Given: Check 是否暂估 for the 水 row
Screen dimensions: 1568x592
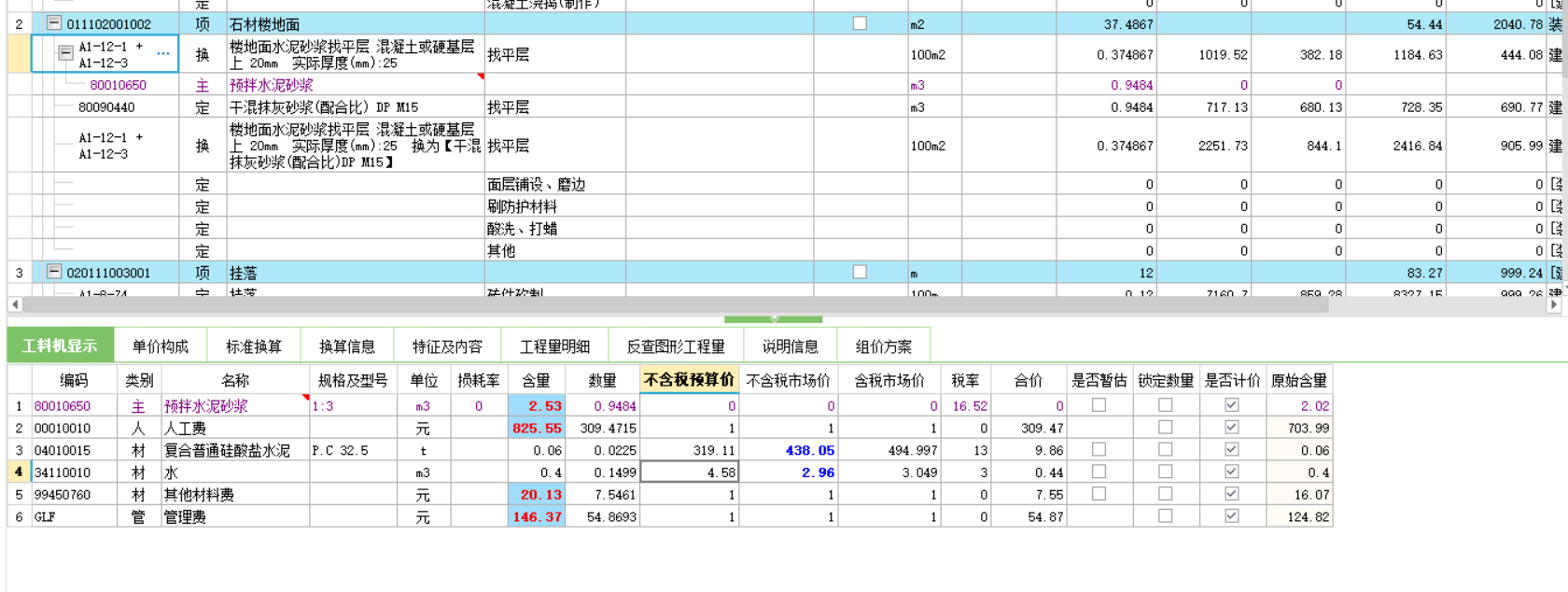Looking at the screenshot, I should pos(1099,472).
